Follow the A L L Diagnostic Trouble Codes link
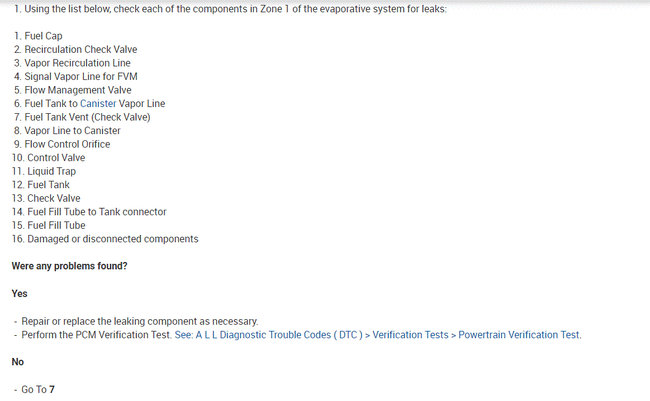This screenshot has height=401, width=650. coord(267,335)
